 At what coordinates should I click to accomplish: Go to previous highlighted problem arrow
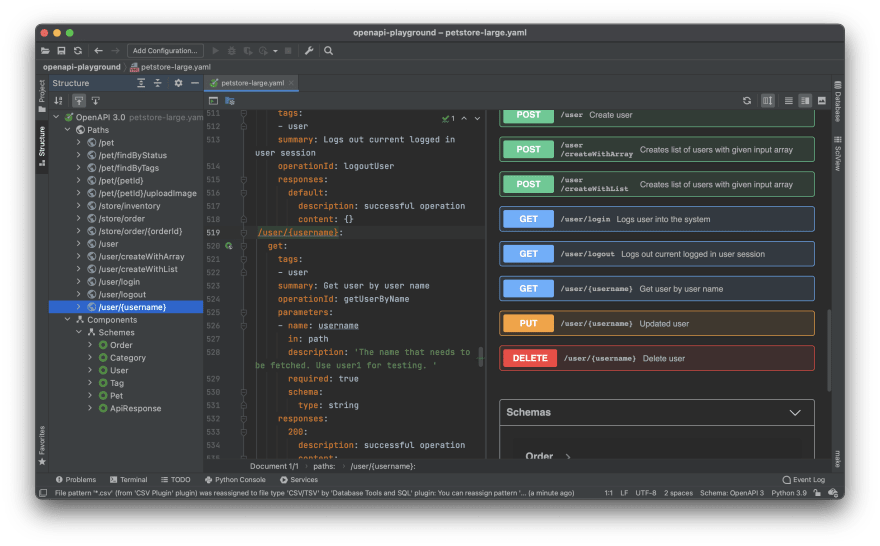coord(464,118)
